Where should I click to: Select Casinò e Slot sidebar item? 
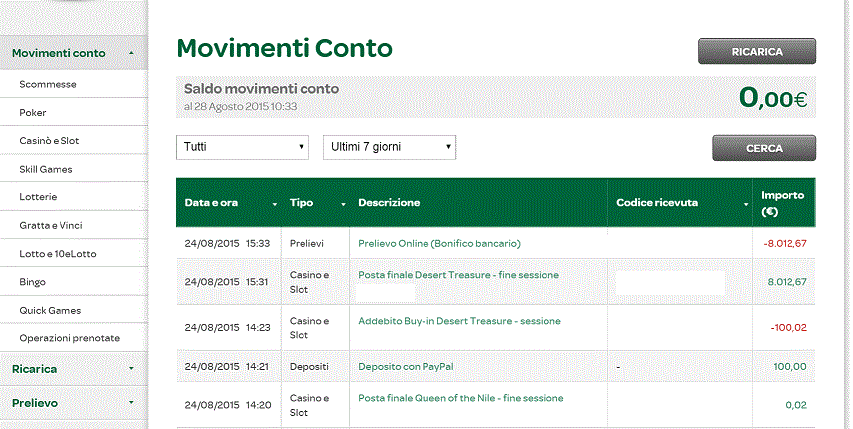[50, 141]
